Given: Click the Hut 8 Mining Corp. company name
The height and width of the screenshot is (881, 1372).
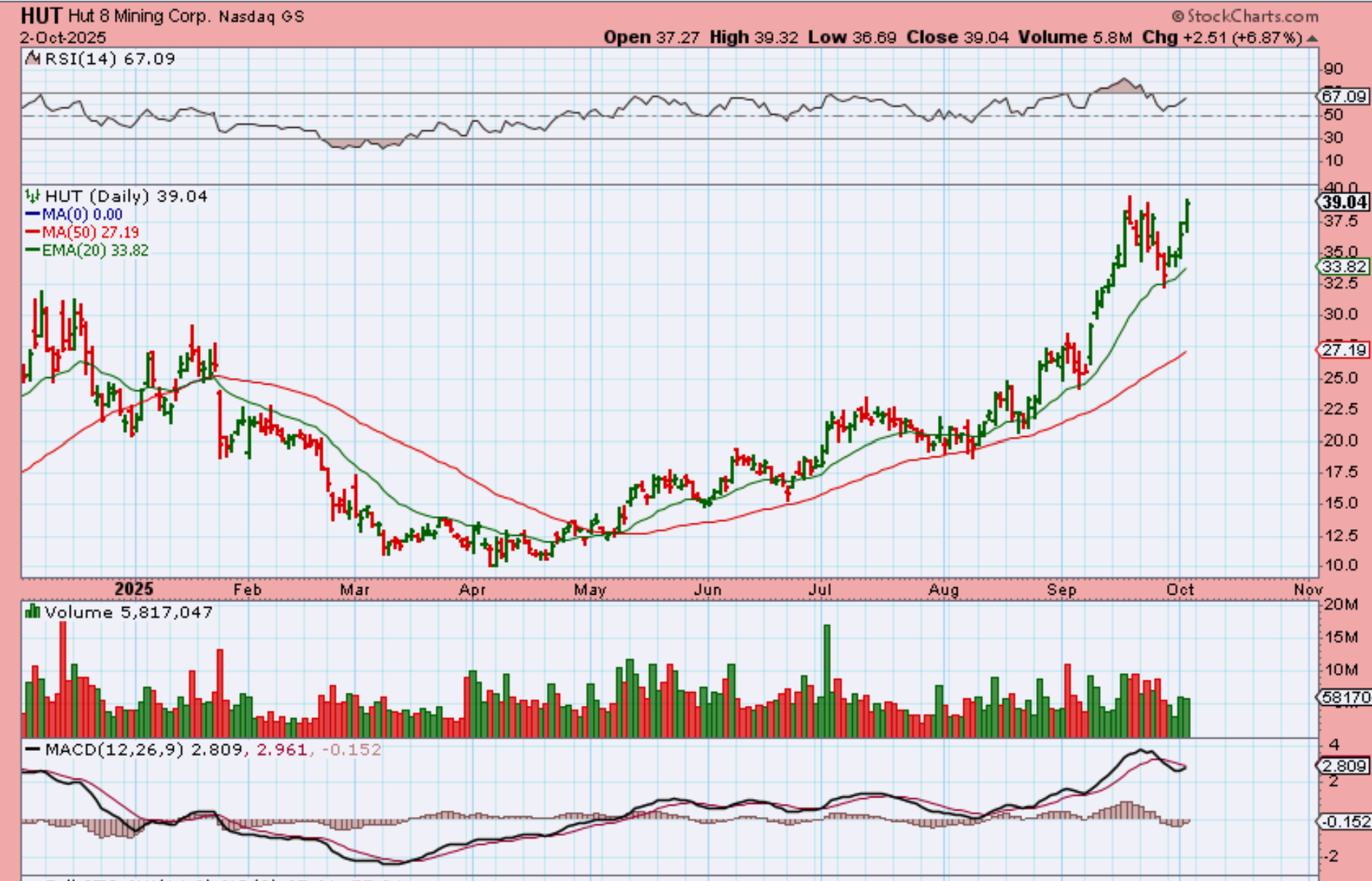Looking at the screenshot, I should [139, 16].
